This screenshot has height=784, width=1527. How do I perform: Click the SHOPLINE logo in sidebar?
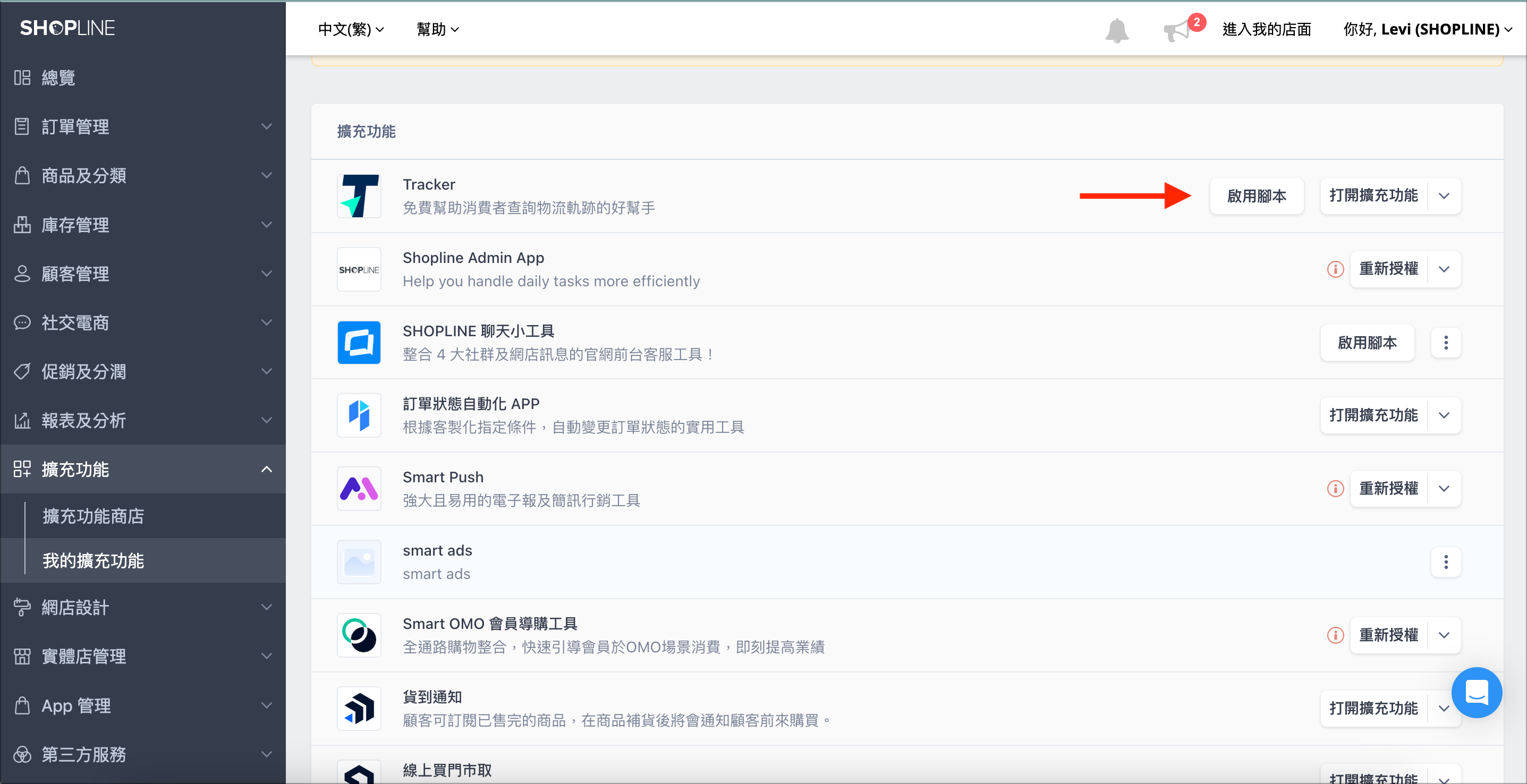tap(67, 28)
